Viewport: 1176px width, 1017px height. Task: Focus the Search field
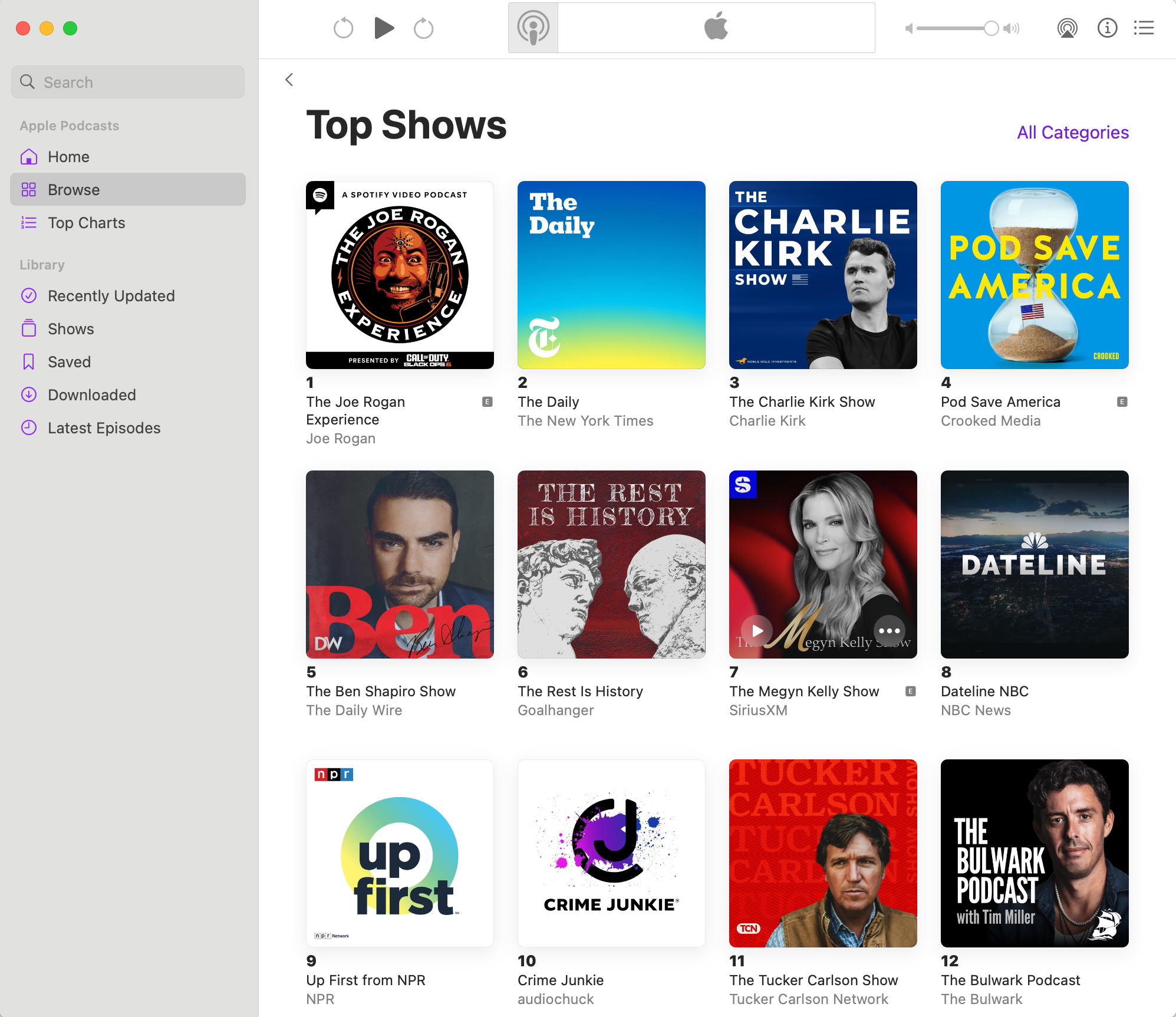[x=128, y=82]
